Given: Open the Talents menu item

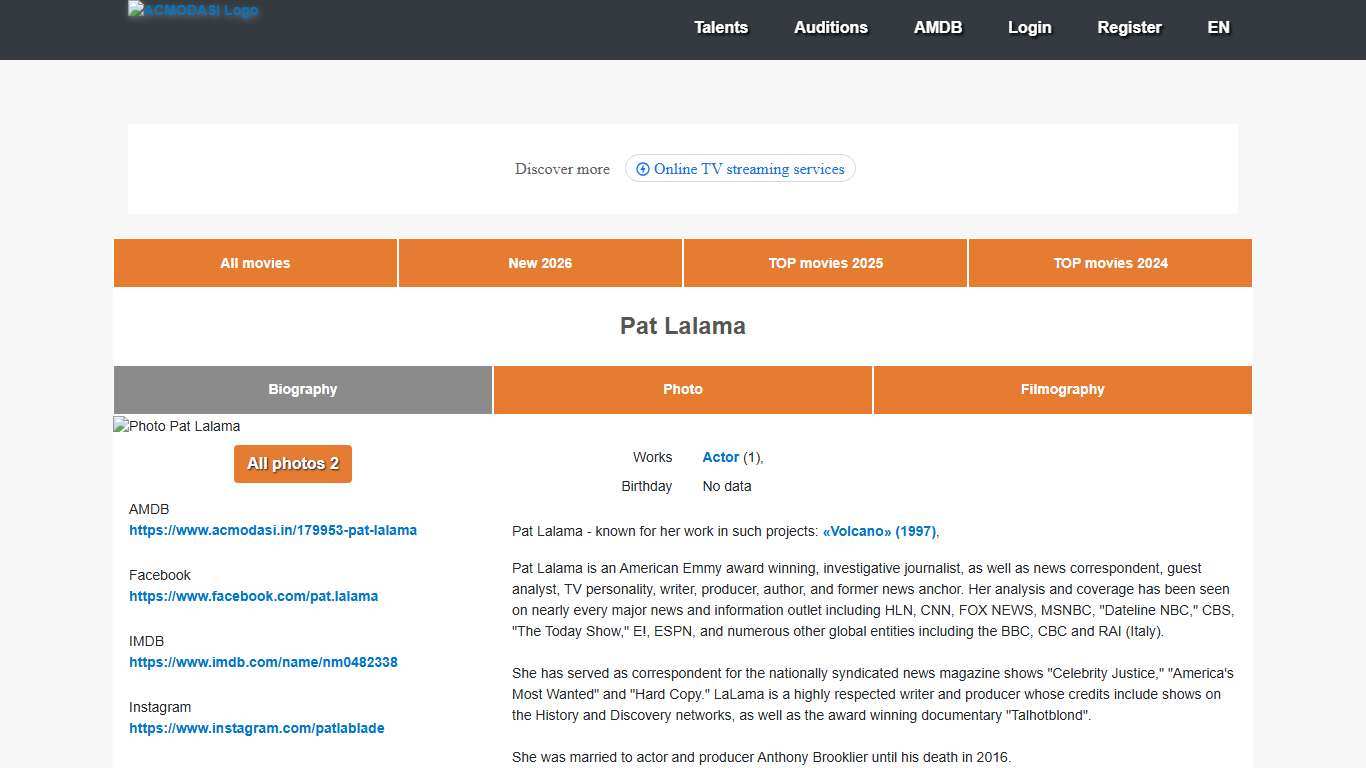Looking at the screenshot, I should tap(721, 28).
